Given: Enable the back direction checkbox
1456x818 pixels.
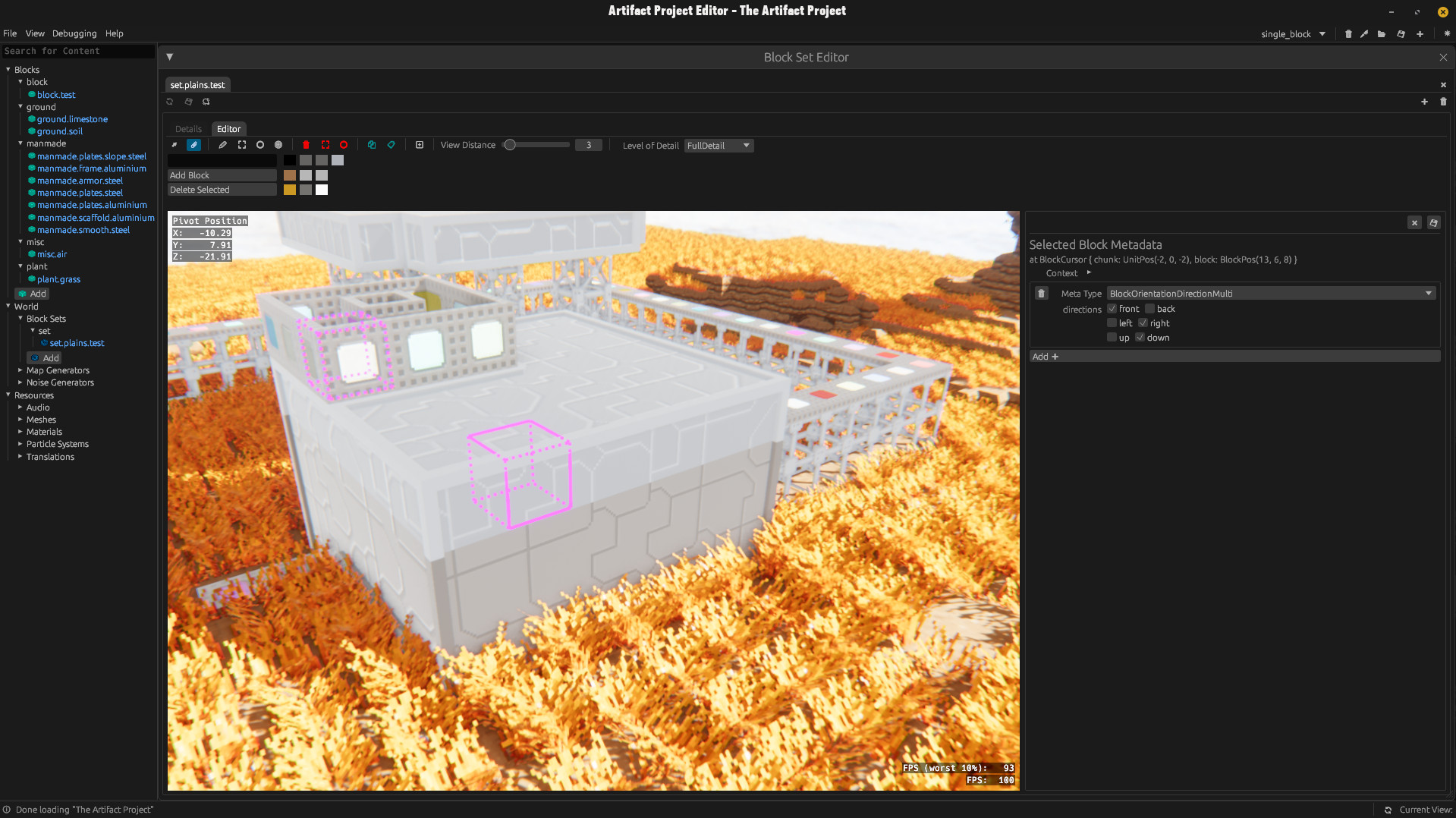Looking at the screenshot, I should click(x=1149, y=309).
